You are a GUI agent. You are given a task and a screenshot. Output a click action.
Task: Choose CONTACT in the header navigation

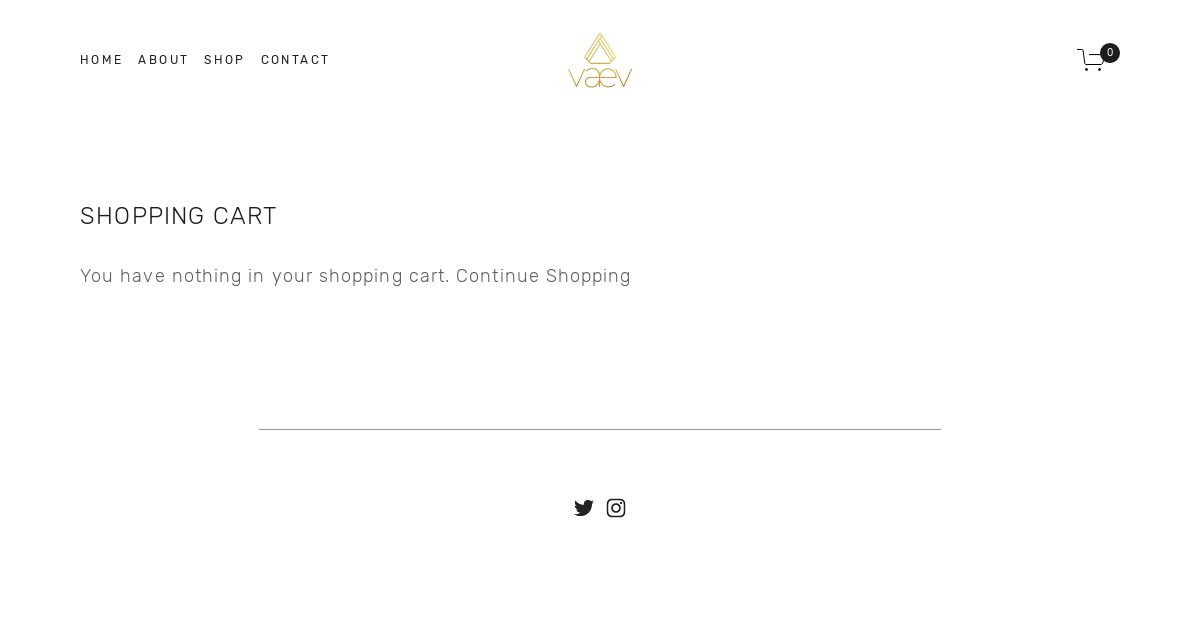point(295,60)
